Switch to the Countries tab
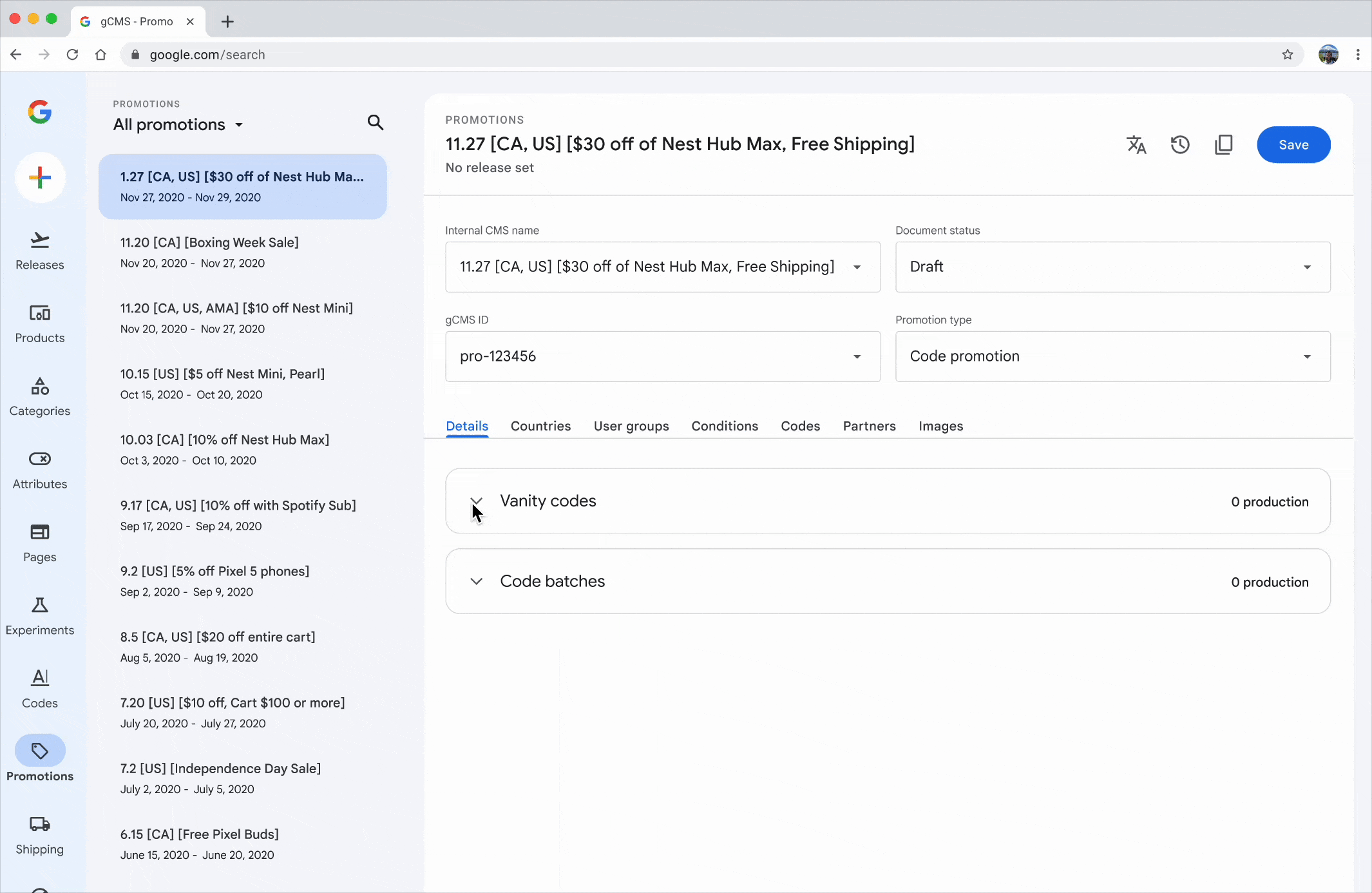 click(x=540, y=426)
